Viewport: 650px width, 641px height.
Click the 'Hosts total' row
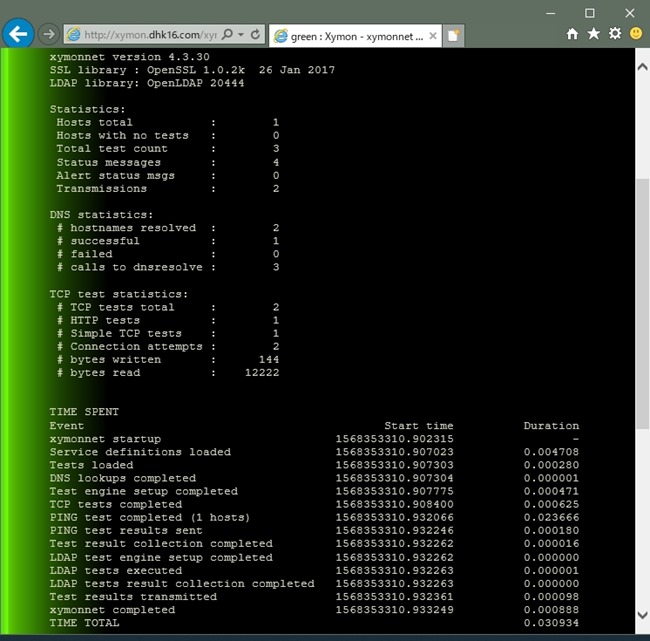click(168, 122)
